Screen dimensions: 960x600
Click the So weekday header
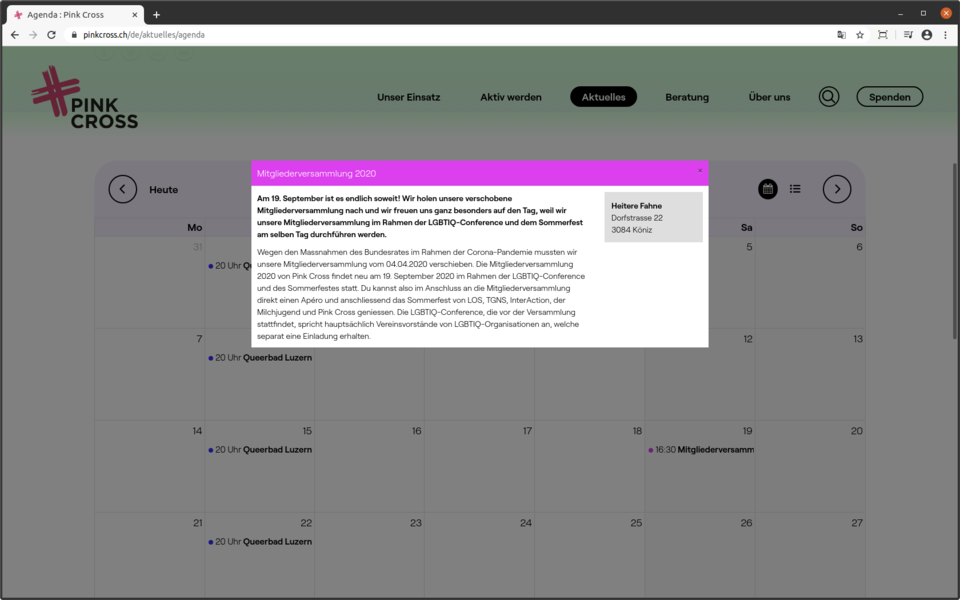click(x=857, y=227)
